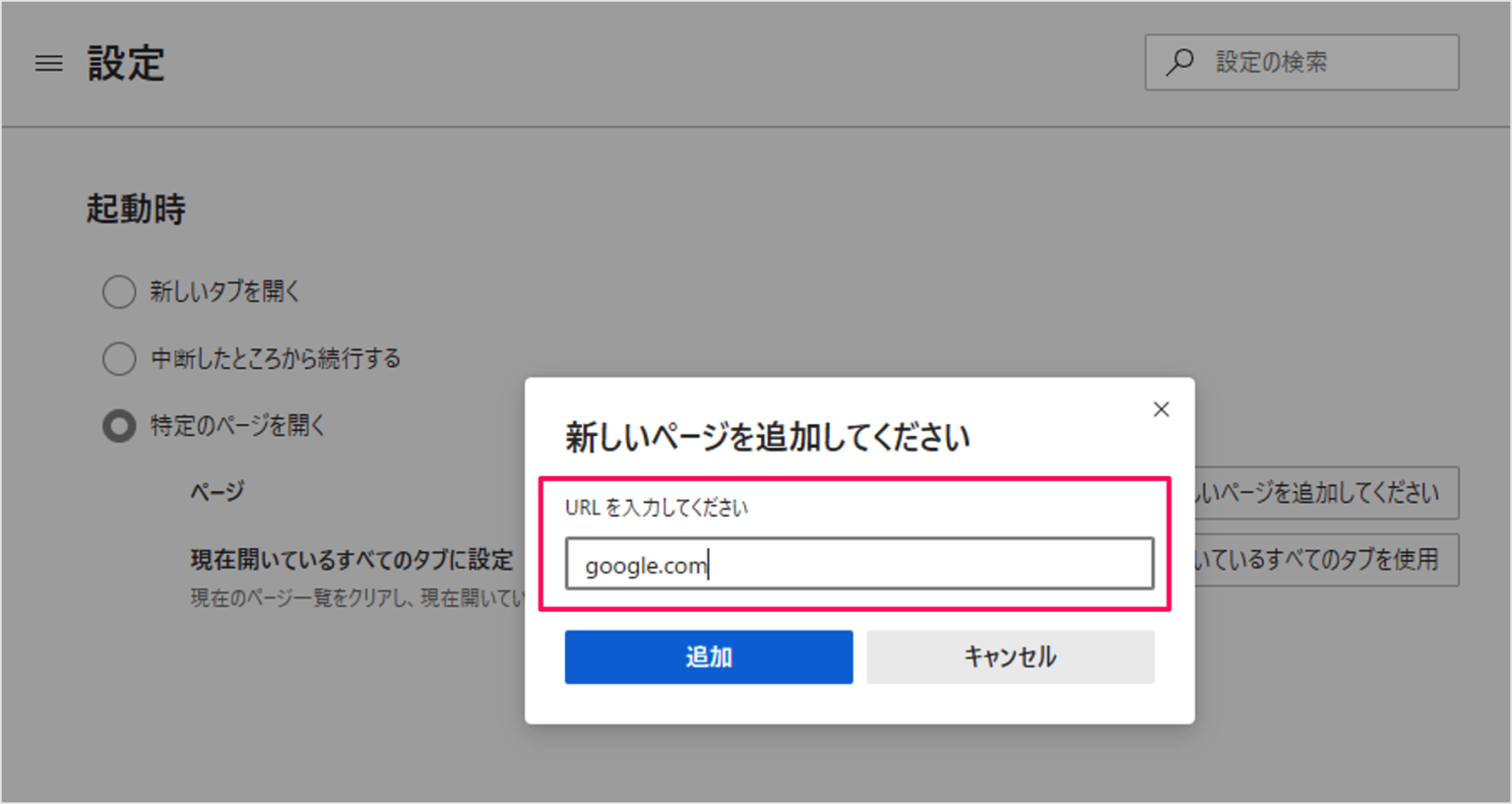This screenshot has width=1512, height=804.
Task: Close the 新しいページを追加 dialog with X
Action: point(1161,409)
